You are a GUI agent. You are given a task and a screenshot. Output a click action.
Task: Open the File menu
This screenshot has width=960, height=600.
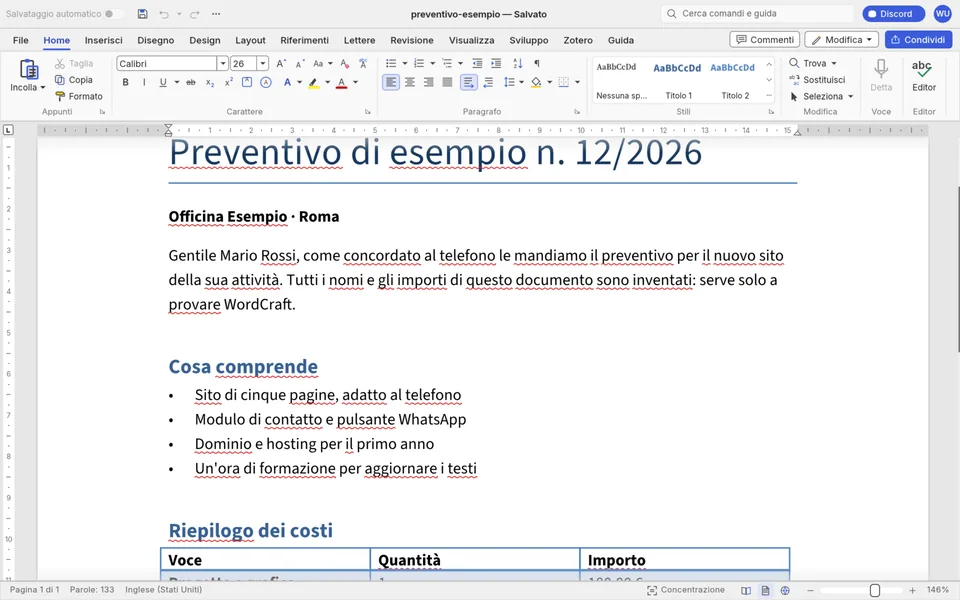click(x=21, y=40)
